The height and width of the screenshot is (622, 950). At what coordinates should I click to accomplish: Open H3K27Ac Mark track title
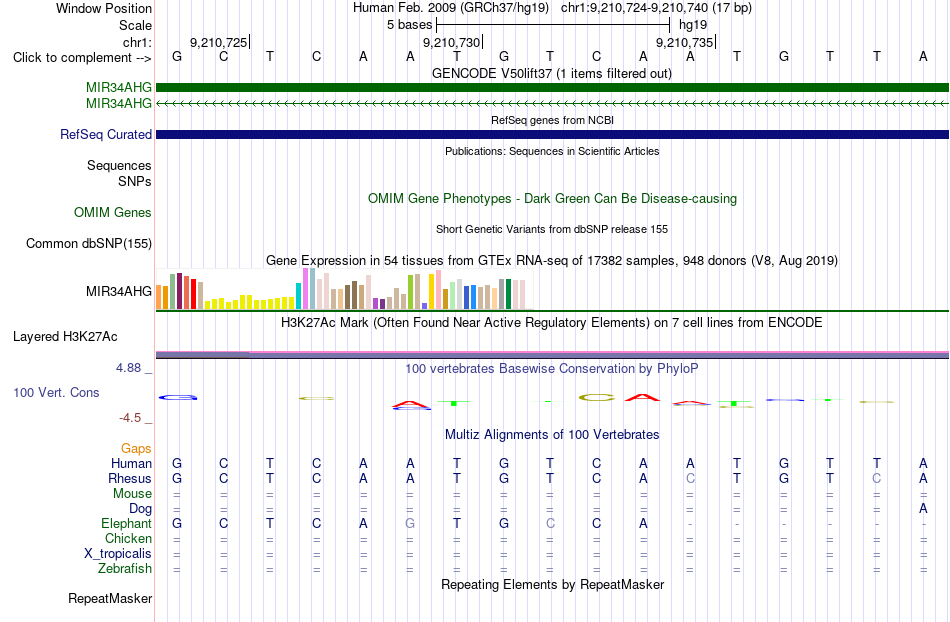click(552, 322)
